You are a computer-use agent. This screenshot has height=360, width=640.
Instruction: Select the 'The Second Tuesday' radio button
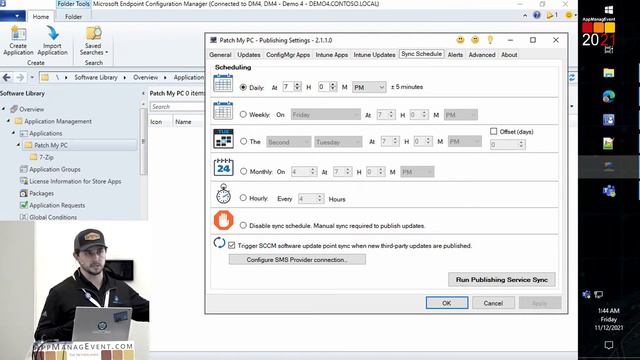pyautogui.click(x=244, y=141)
